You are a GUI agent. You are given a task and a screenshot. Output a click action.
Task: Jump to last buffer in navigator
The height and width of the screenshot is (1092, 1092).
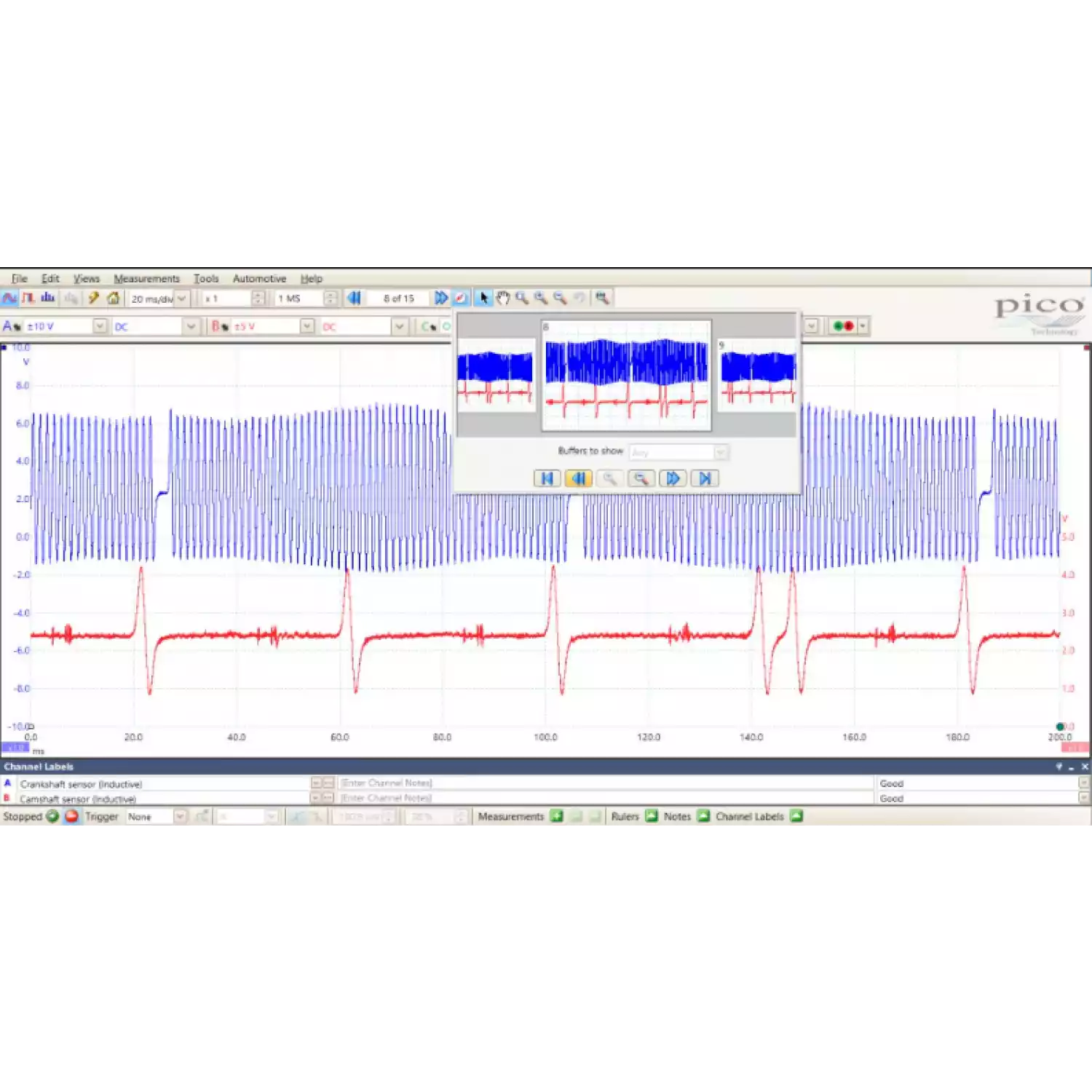tap(705, 478)
